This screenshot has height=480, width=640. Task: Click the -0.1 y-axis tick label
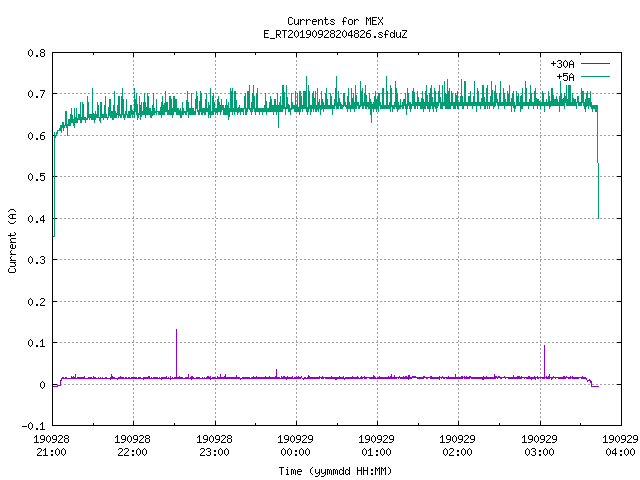tap(33, 426)
